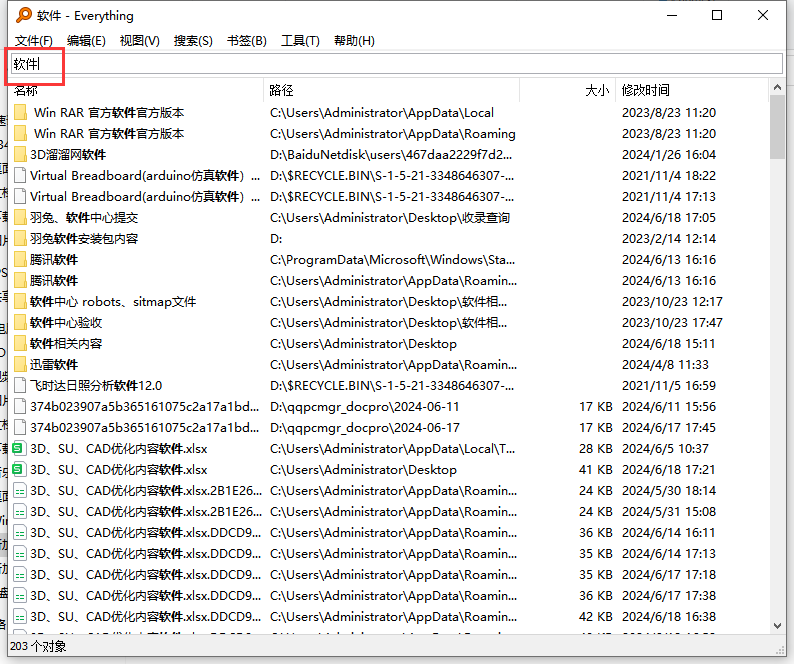Click icon of xlsx.DDCD9 file modified 2024/6/18 16:38
Viewport: 794px width, 664px height.
(x=20, y=617)
